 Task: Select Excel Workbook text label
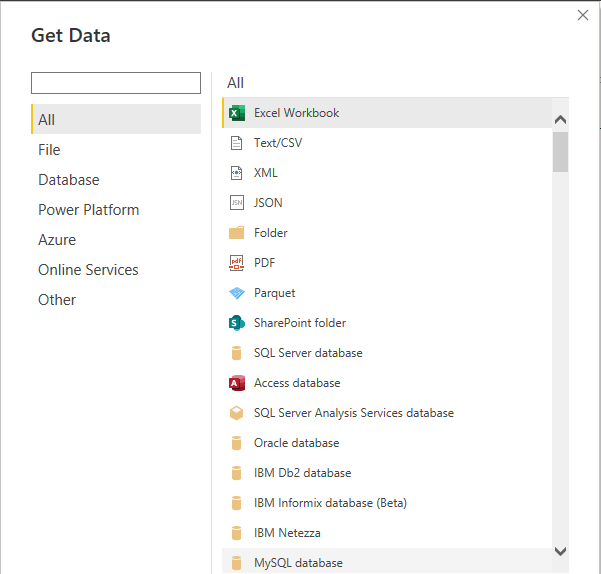click(296, 113)
